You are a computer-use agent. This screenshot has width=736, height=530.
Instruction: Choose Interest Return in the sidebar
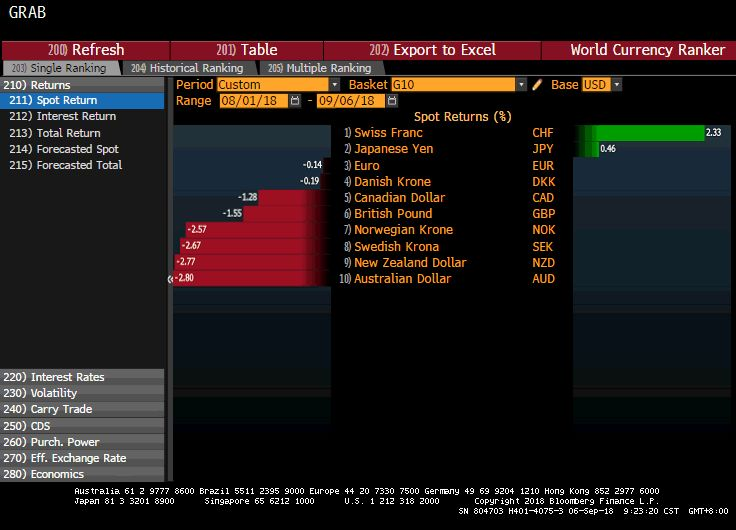coord(82,116)
